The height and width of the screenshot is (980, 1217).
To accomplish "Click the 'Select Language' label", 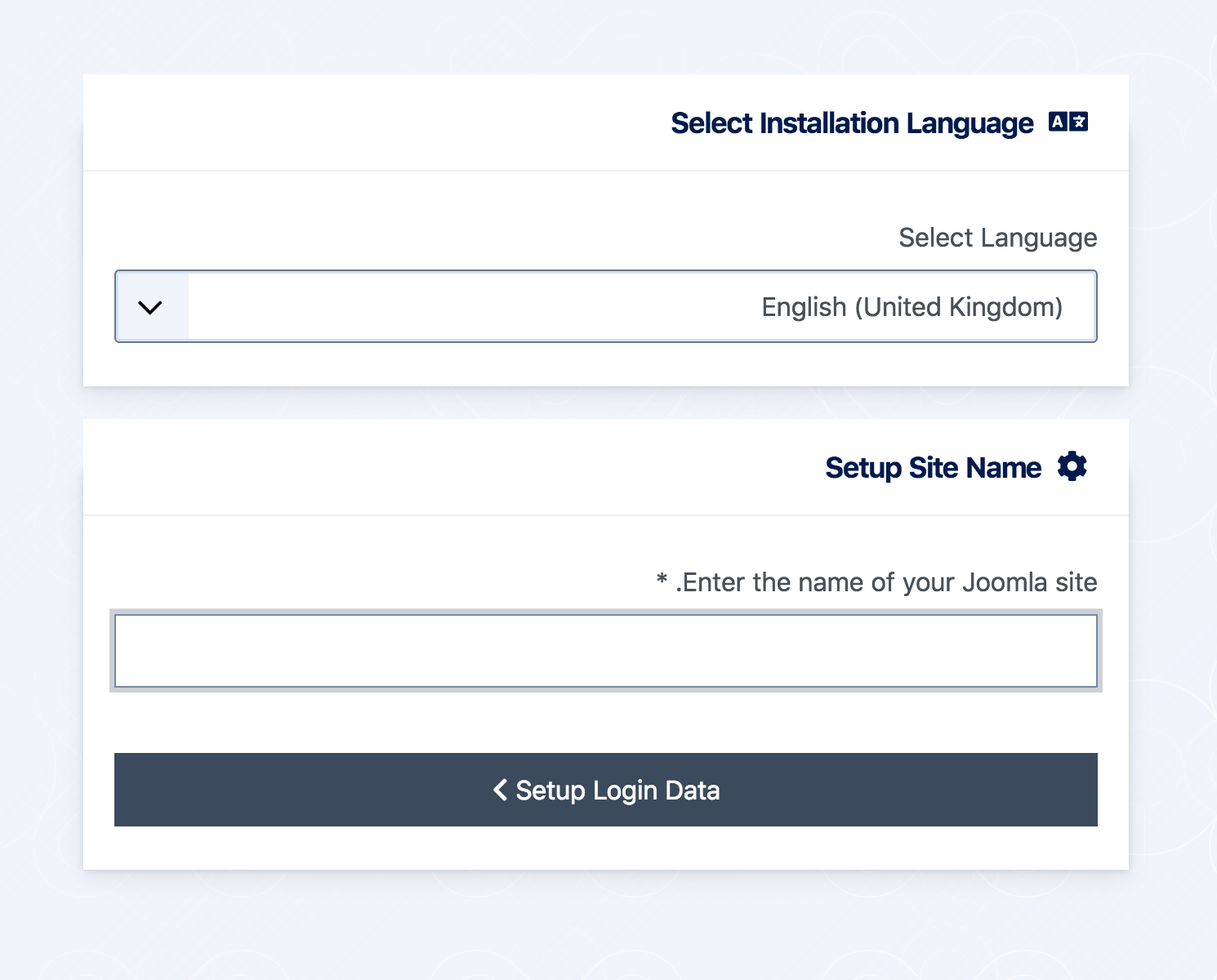I will pyautogui.click(x=997, y=238).
